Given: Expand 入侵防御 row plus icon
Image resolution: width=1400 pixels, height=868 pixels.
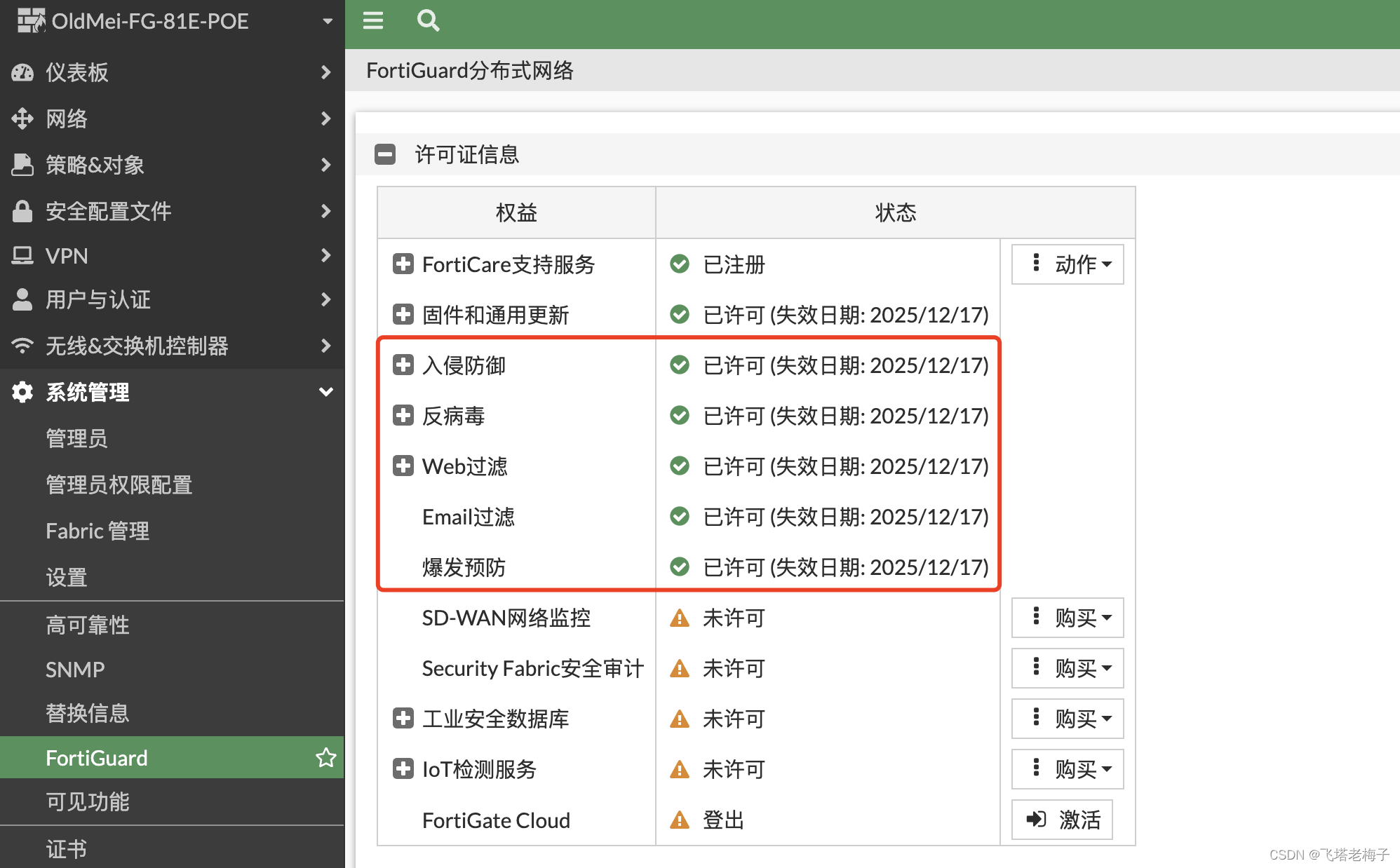Looking at the screenshot, I should coord(403,365).
